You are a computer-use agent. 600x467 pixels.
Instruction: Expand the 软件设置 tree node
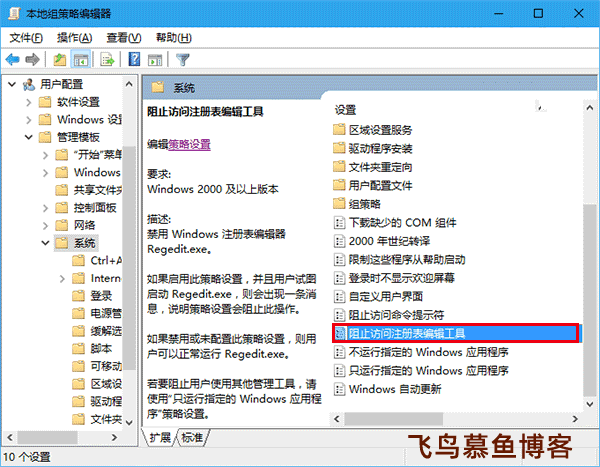tap(28, 102)
